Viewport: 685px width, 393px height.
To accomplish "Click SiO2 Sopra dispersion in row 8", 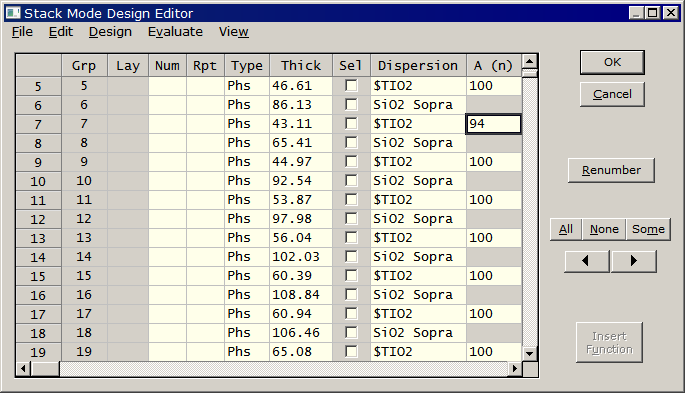I will [418, 143].
